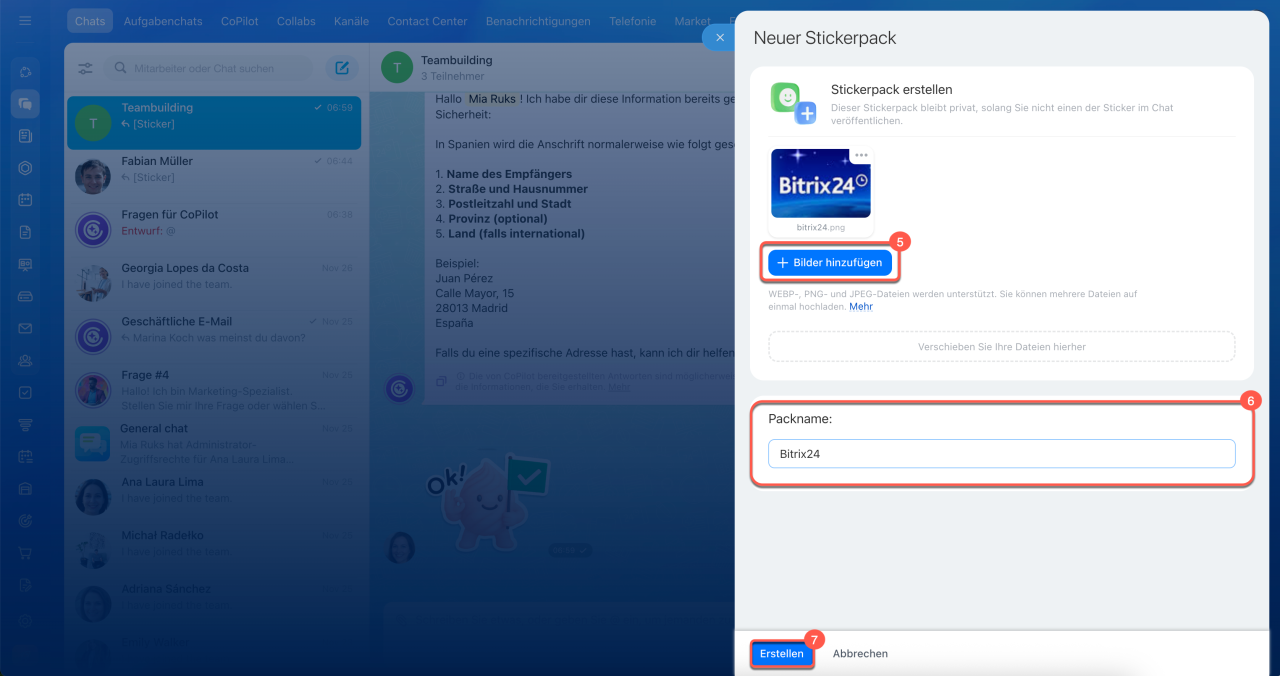Open the Benachrichtigungen tab
Screen dimensions: 1280x676
538,21
